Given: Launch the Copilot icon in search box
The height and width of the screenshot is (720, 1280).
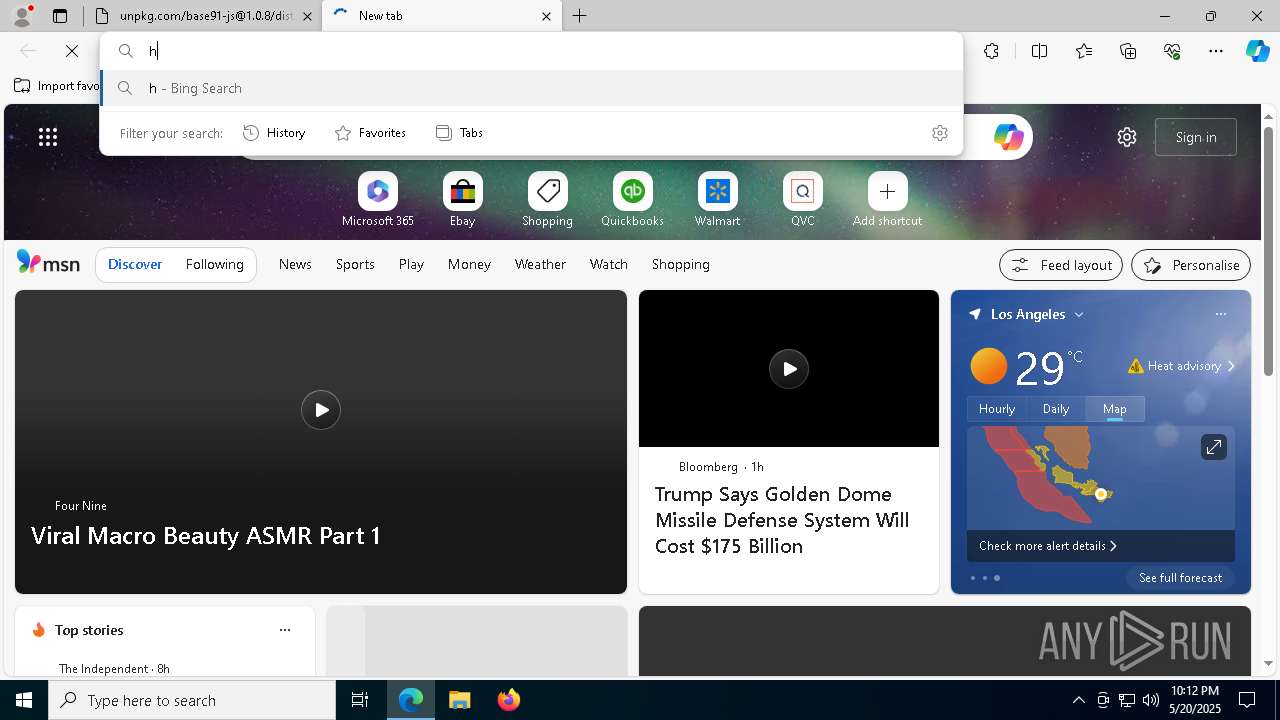Looking at the screenshot, I should pyautogui.click(x=1008, y=137).
